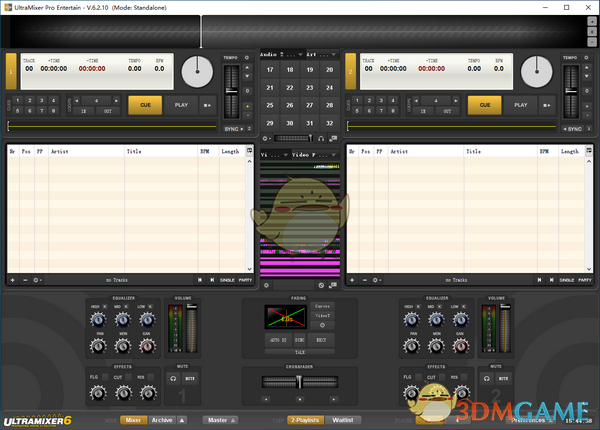Enable deck 2 headphone monitoring
The image size is (600, 430).
(x=487, y=378)
